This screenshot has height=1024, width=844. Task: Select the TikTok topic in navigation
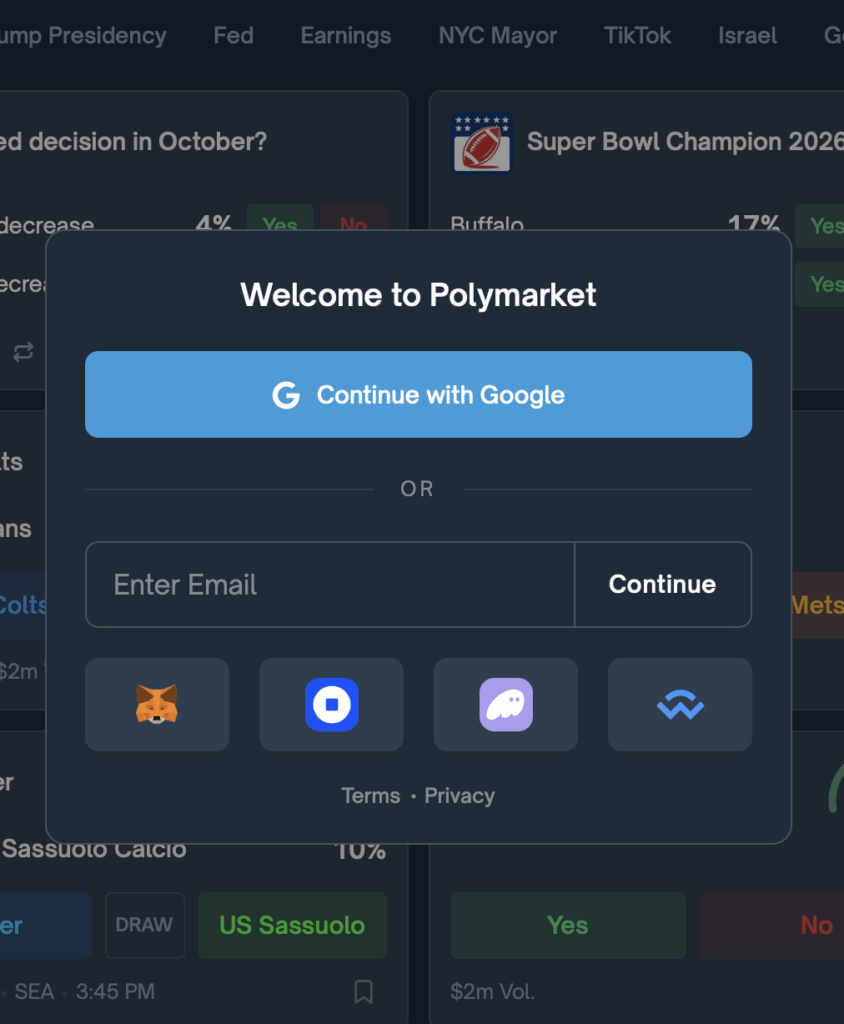[637, 35]
